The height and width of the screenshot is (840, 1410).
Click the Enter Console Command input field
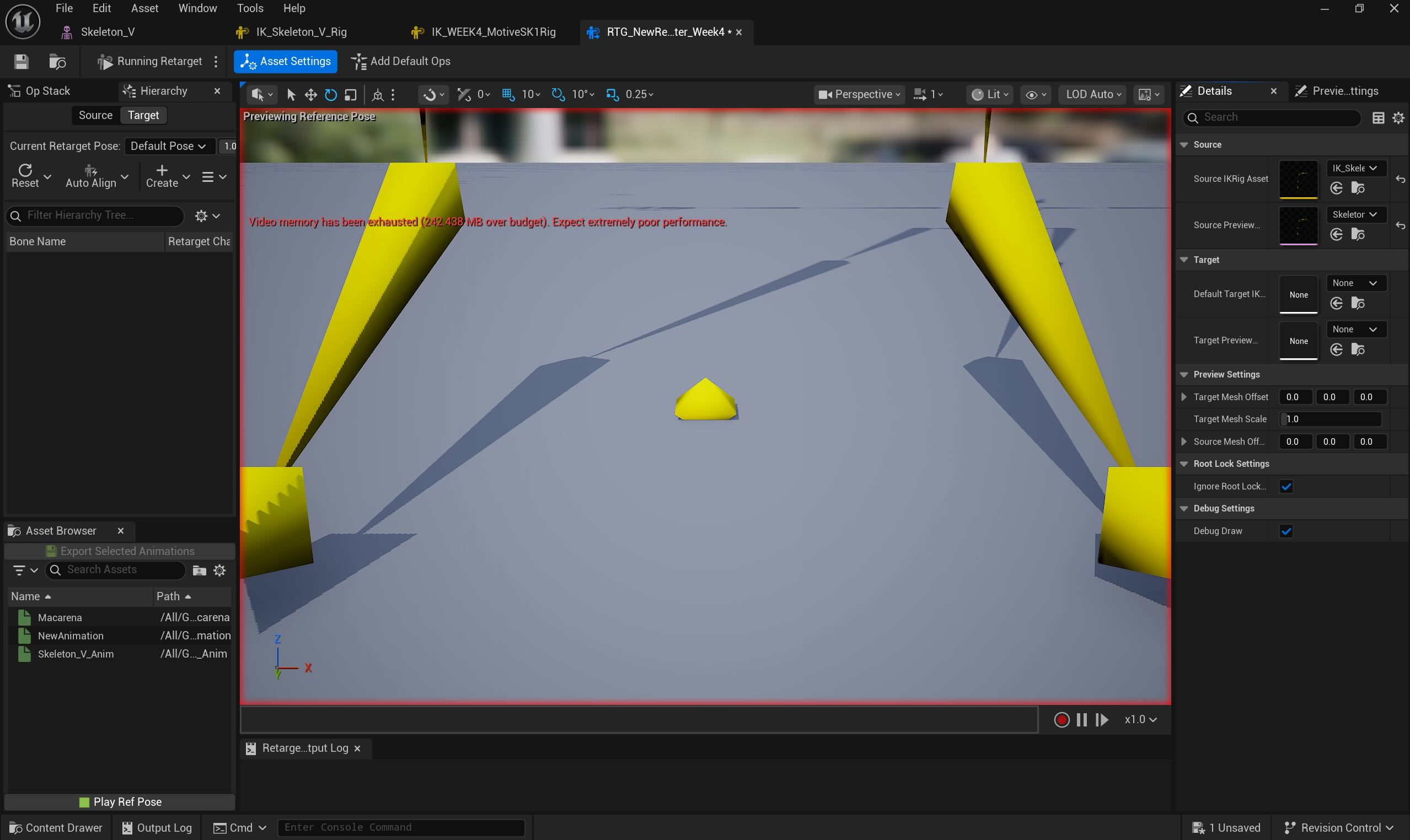[x=401, y=827]
